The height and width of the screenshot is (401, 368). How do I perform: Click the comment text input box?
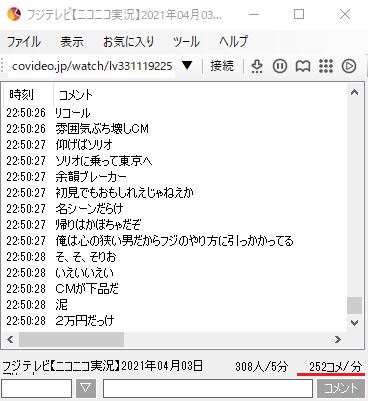point(208,388)
